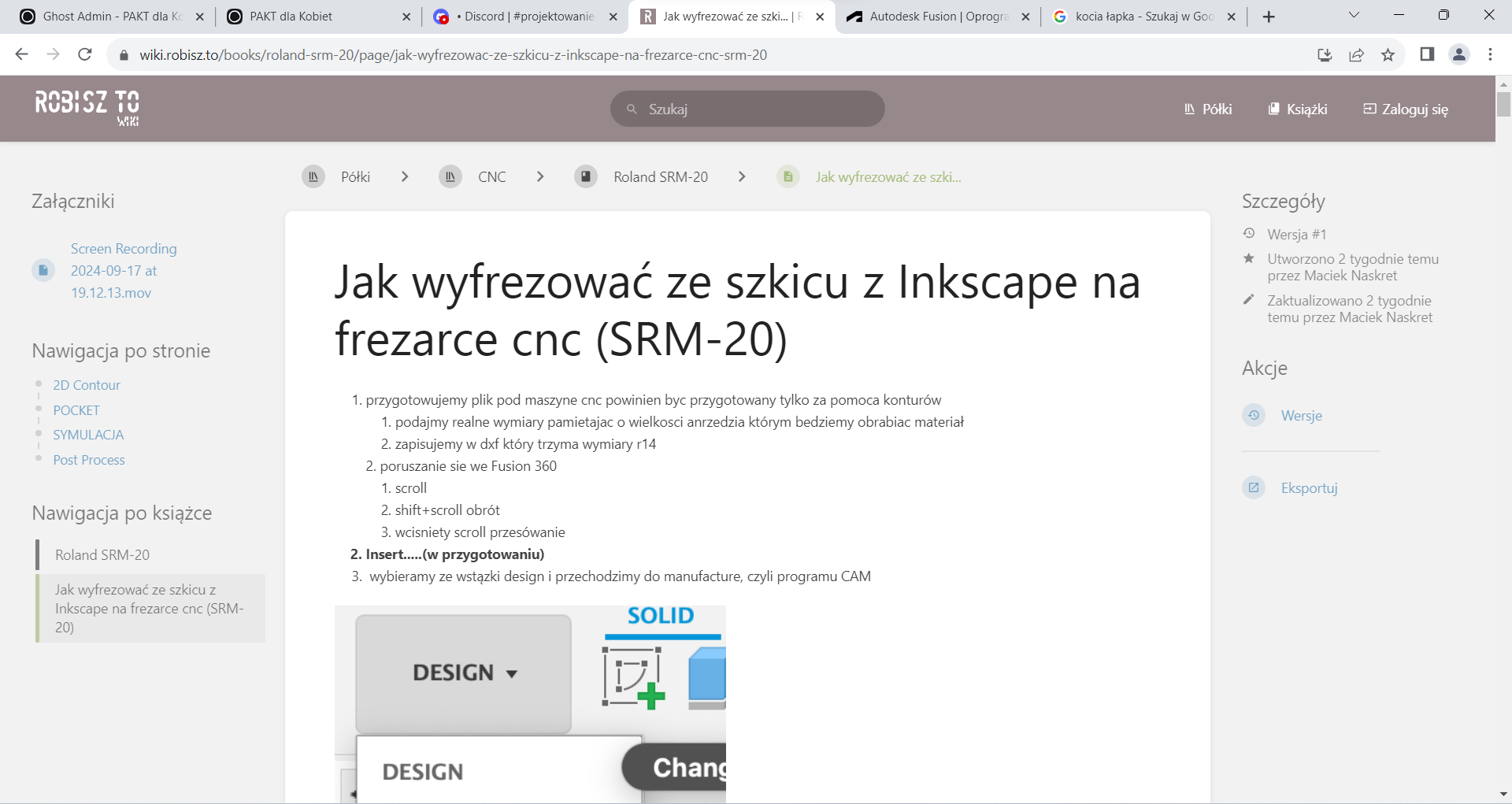Click the text 'Utworzono 2 tygodnie temu'

click(x=1353, y=258)
